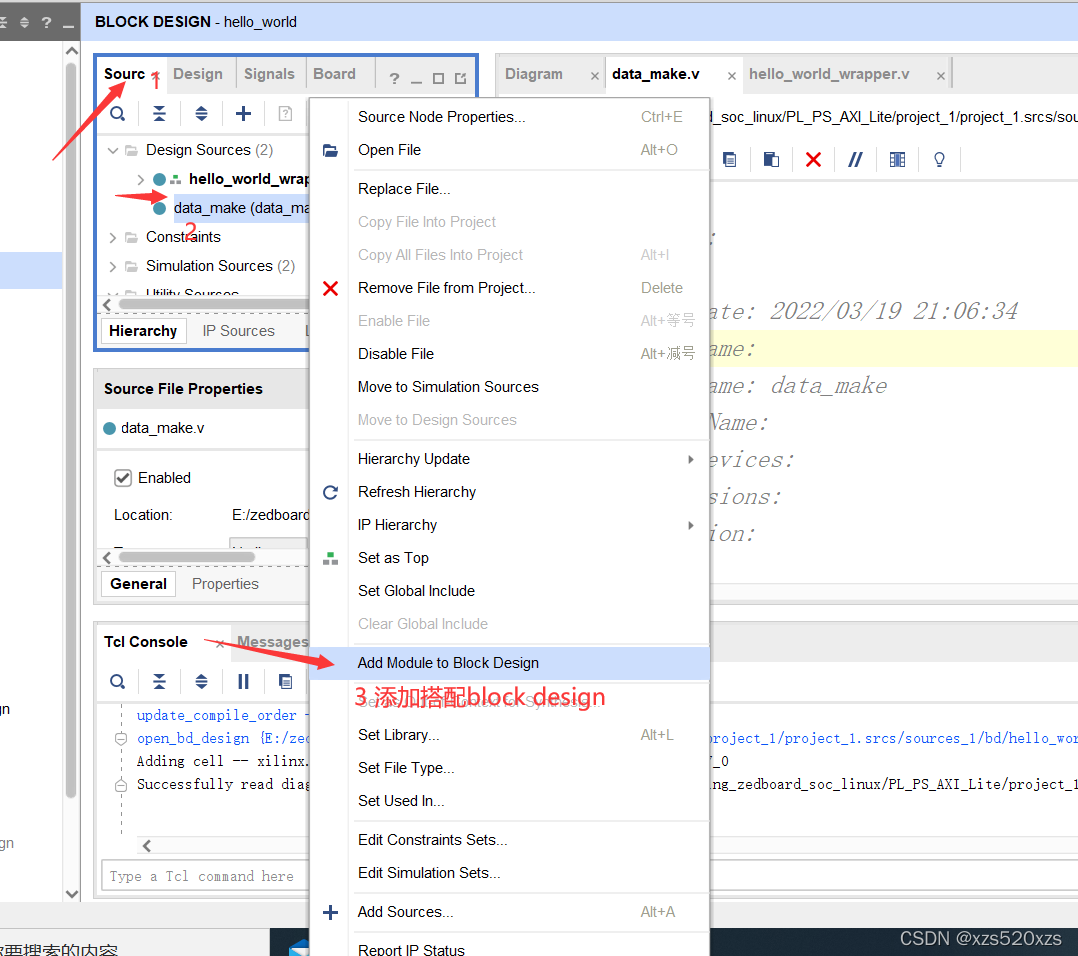Switch to the Board tab
Image resolution: width=1078 pixels, height=956 pixels.
tap(335, 74)
